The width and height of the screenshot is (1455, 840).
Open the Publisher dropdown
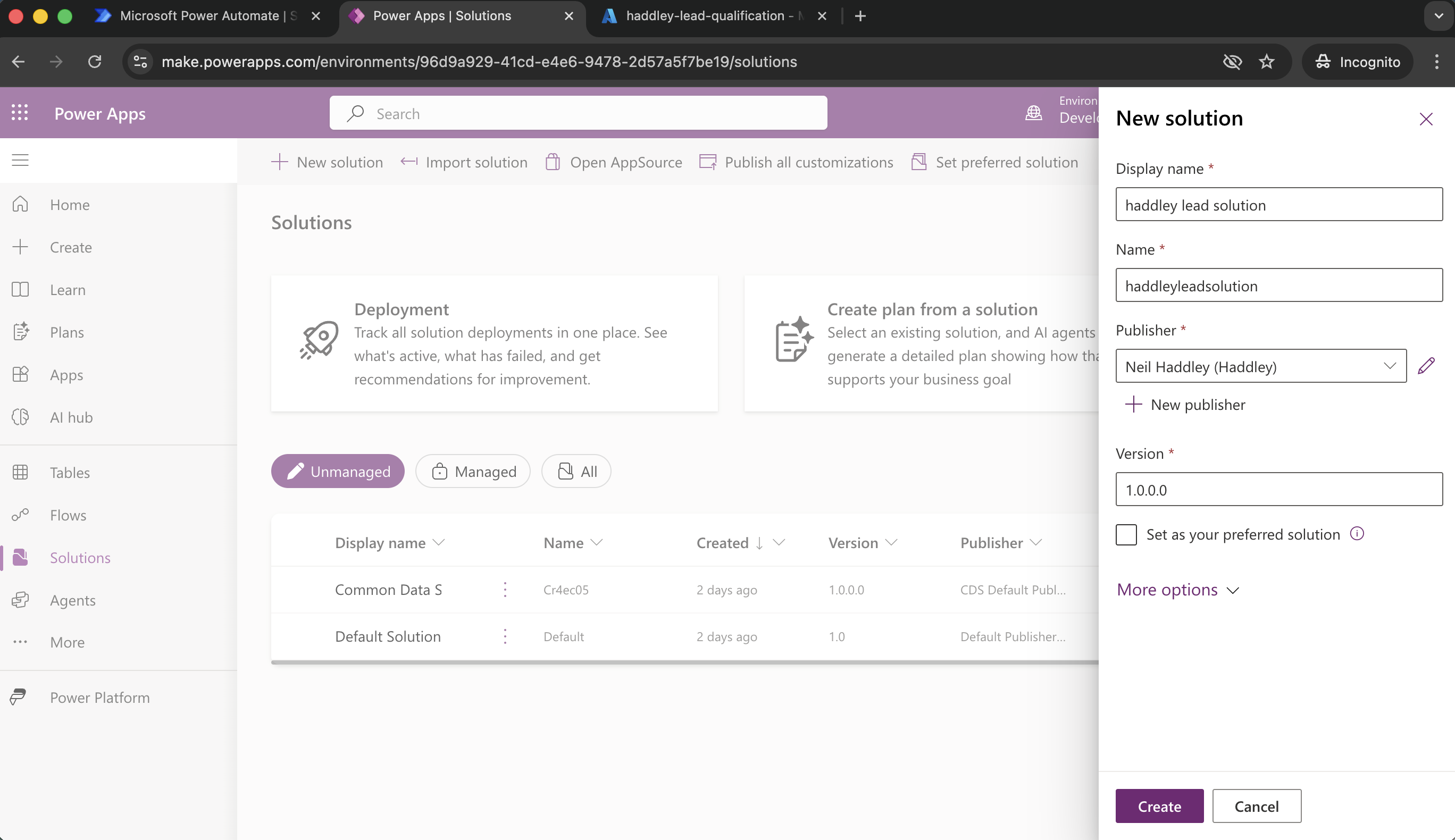tap(1260, 366)
